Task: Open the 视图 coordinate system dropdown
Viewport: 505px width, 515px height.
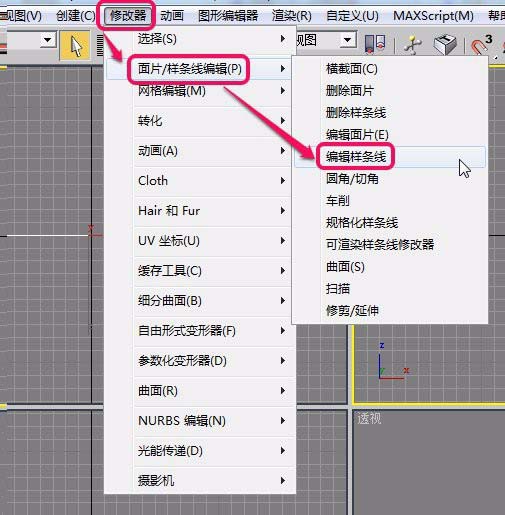Action: click(x=347, y=40)
